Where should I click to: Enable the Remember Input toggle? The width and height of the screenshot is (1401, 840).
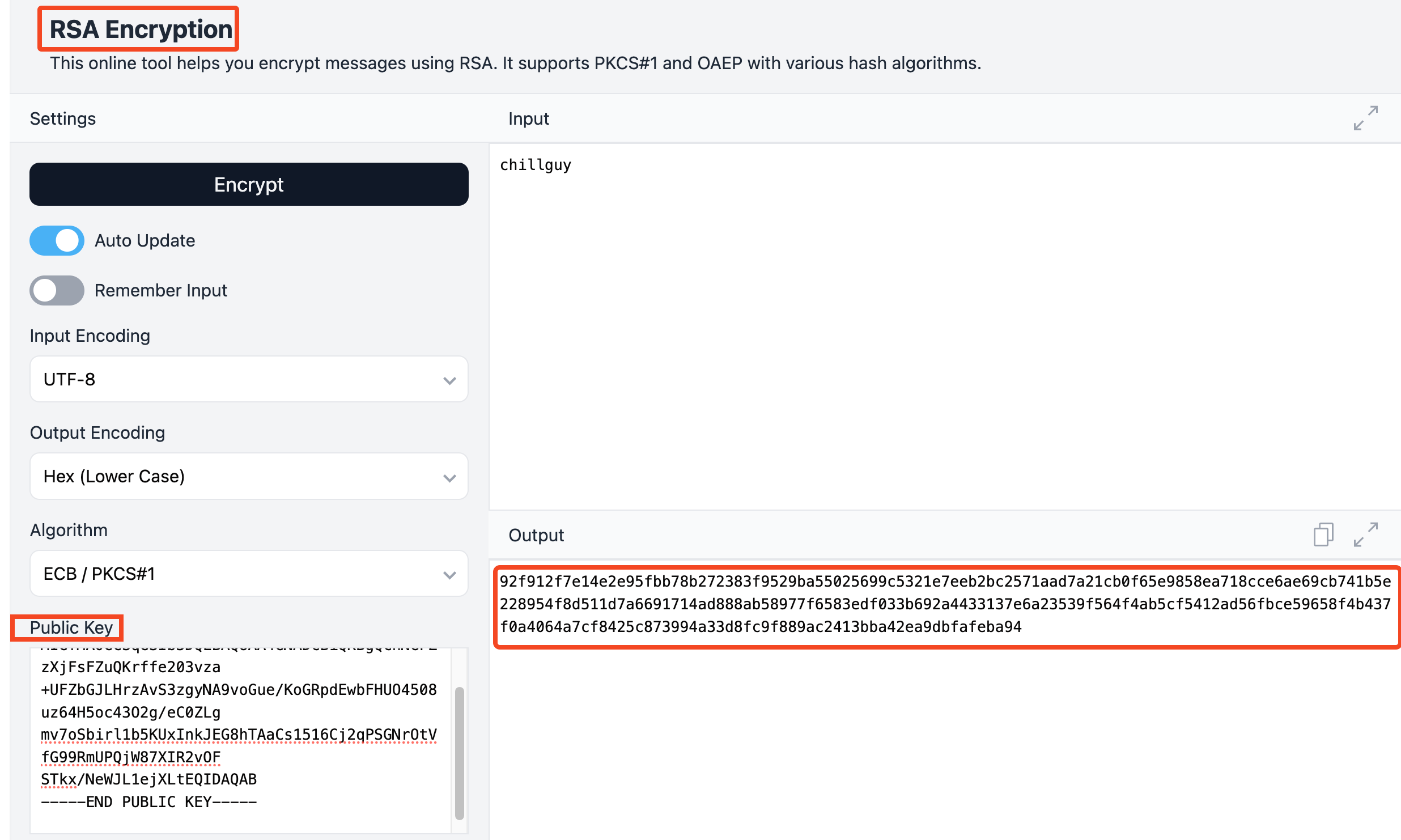click(x=57, y=291)
